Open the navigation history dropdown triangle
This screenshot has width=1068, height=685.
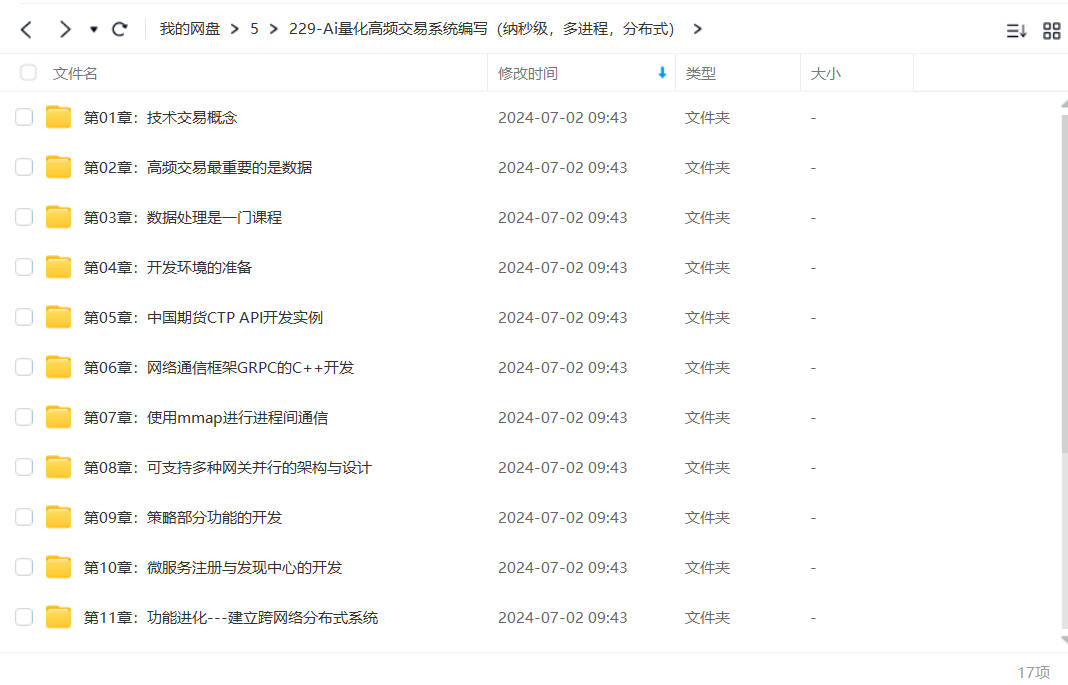click(93, 29)
